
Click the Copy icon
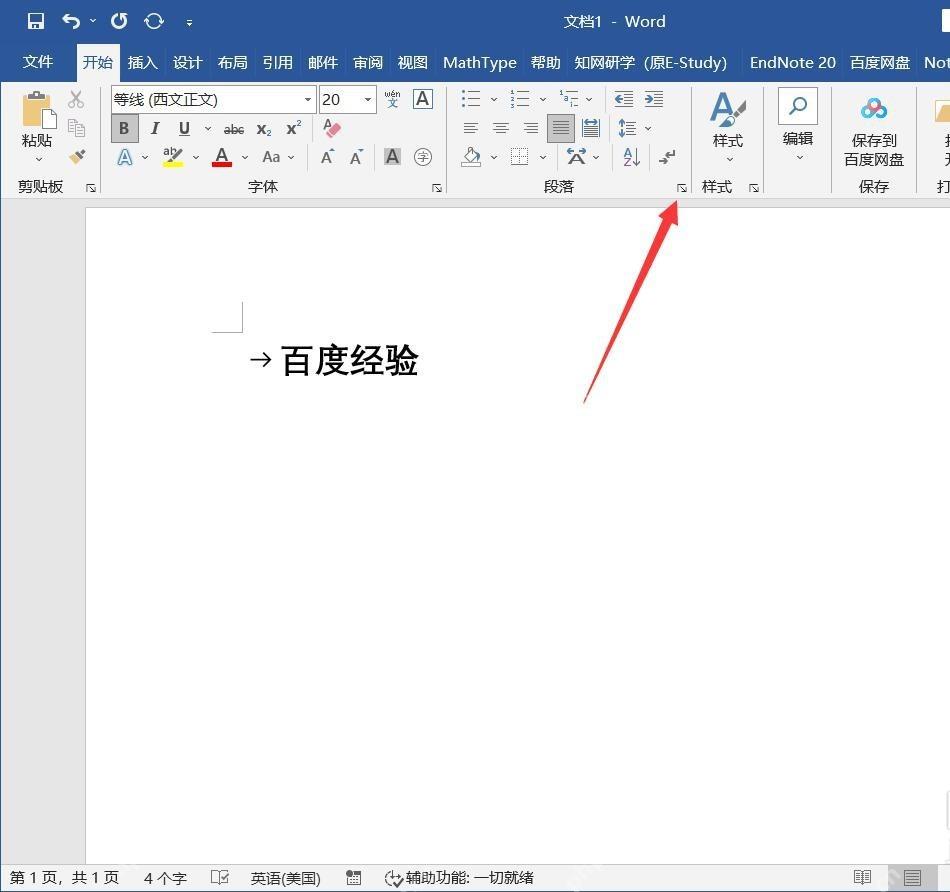(76, 128)
